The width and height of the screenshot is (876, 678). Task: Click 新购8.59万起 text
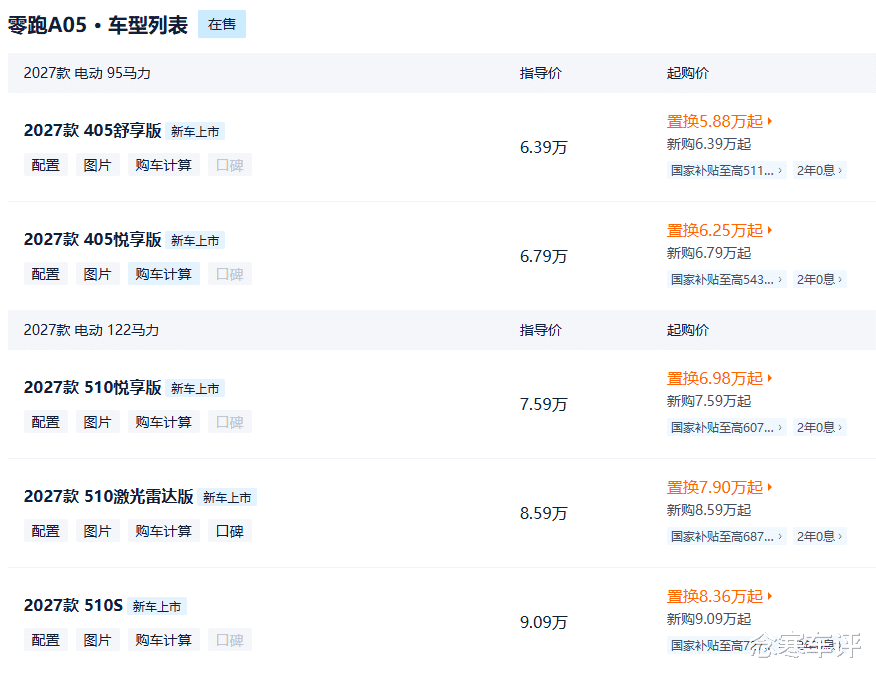pyautogui.click(x=708, y=510)
